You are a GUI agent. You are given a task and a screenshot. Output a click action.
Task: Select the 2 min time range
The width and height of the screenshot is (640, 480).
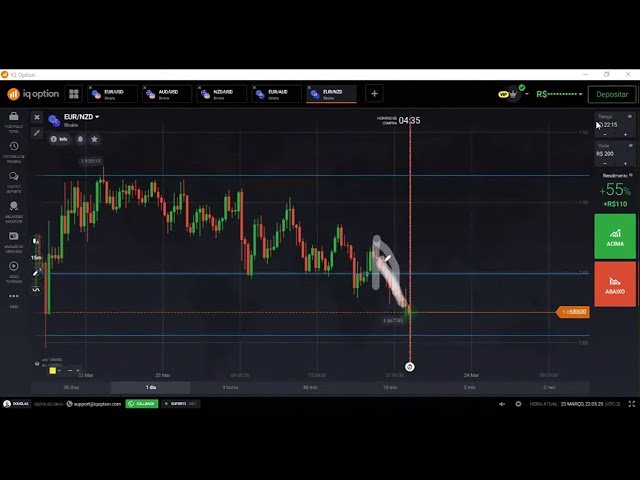coord(549,387)
